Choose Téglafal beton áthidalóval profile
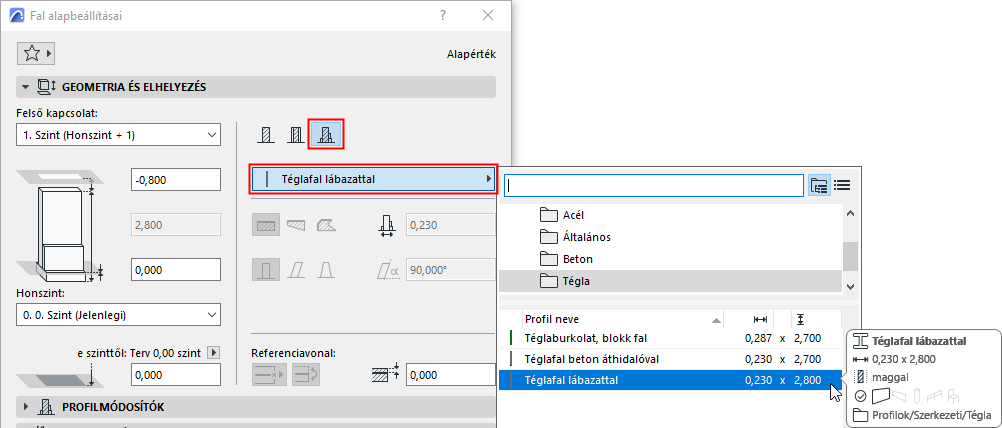Viewport: 1002px width, 428px height. click(592, 359)
